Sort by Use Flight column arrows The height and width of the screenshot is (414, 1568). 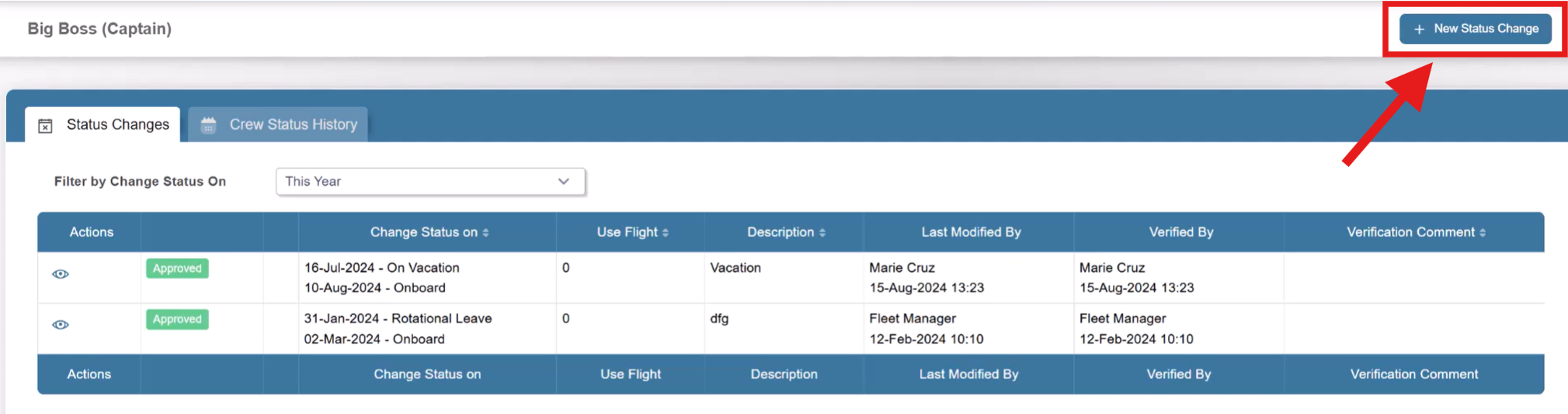(666, 232)
